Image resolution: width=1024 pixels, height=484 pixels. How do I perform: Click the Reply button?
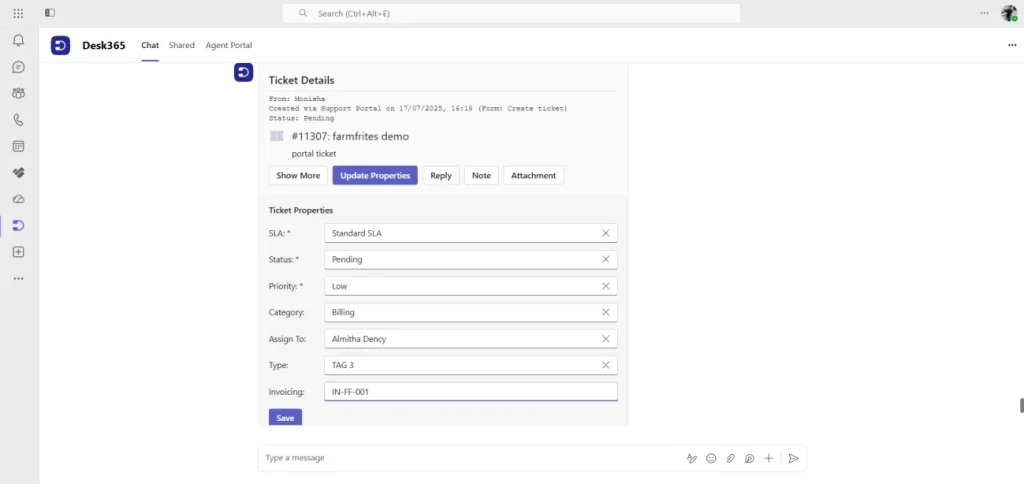click(x=441, y=175)
